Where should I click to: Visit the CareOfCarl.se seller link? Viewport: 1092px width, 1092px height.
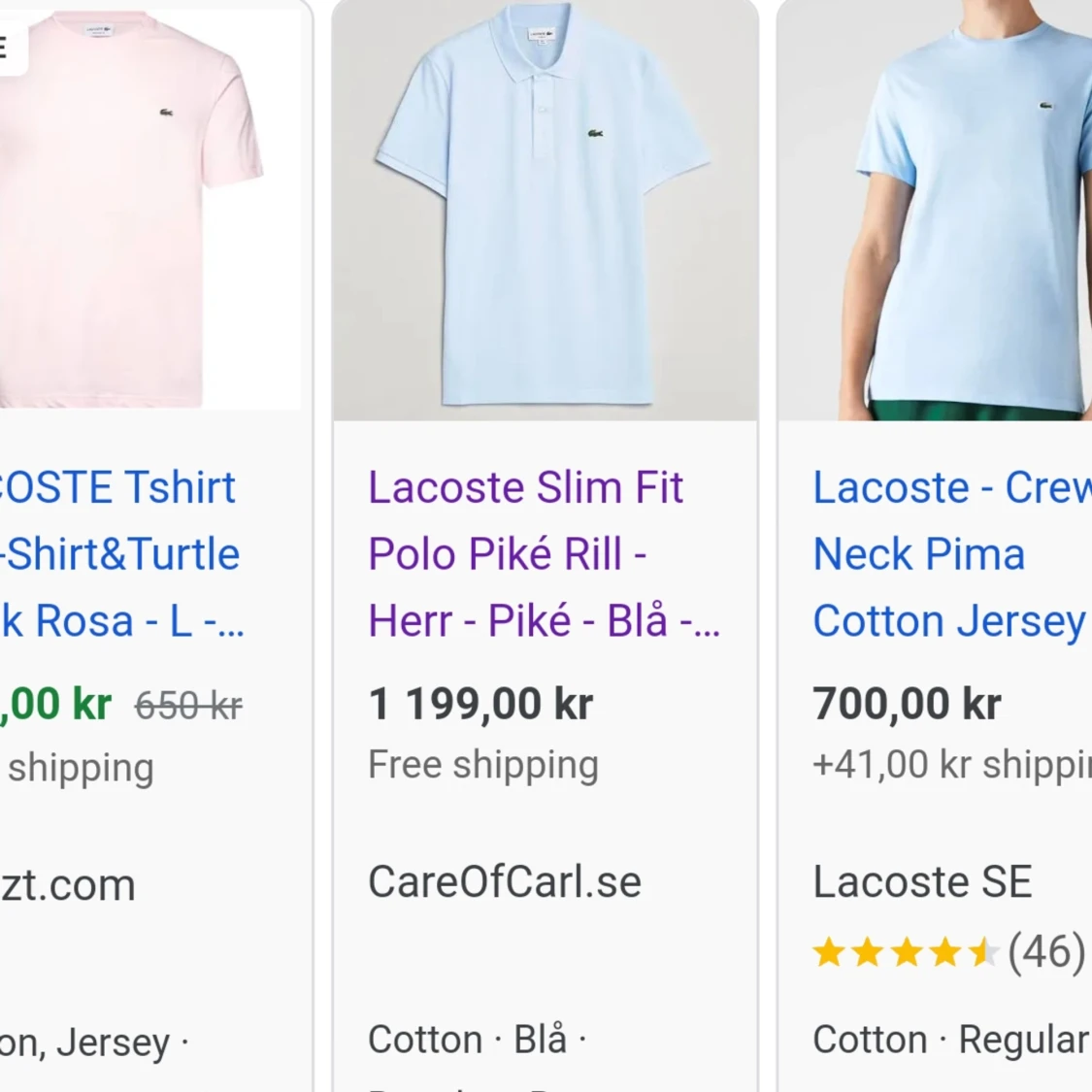tap(504, 881)
